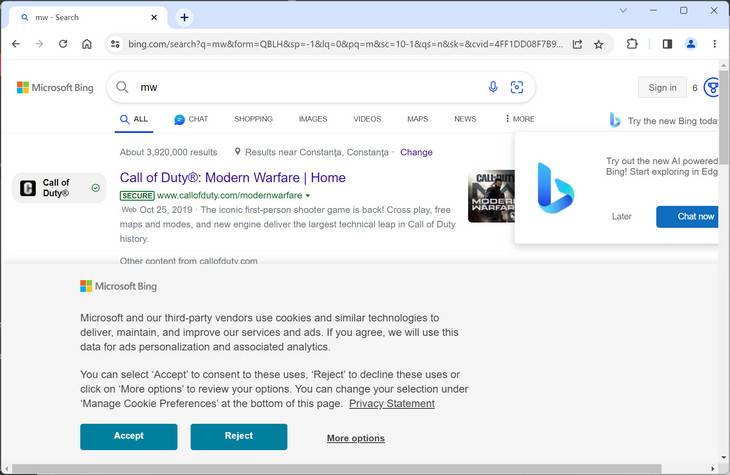Open visual search camera icon

tap(517, 88)
